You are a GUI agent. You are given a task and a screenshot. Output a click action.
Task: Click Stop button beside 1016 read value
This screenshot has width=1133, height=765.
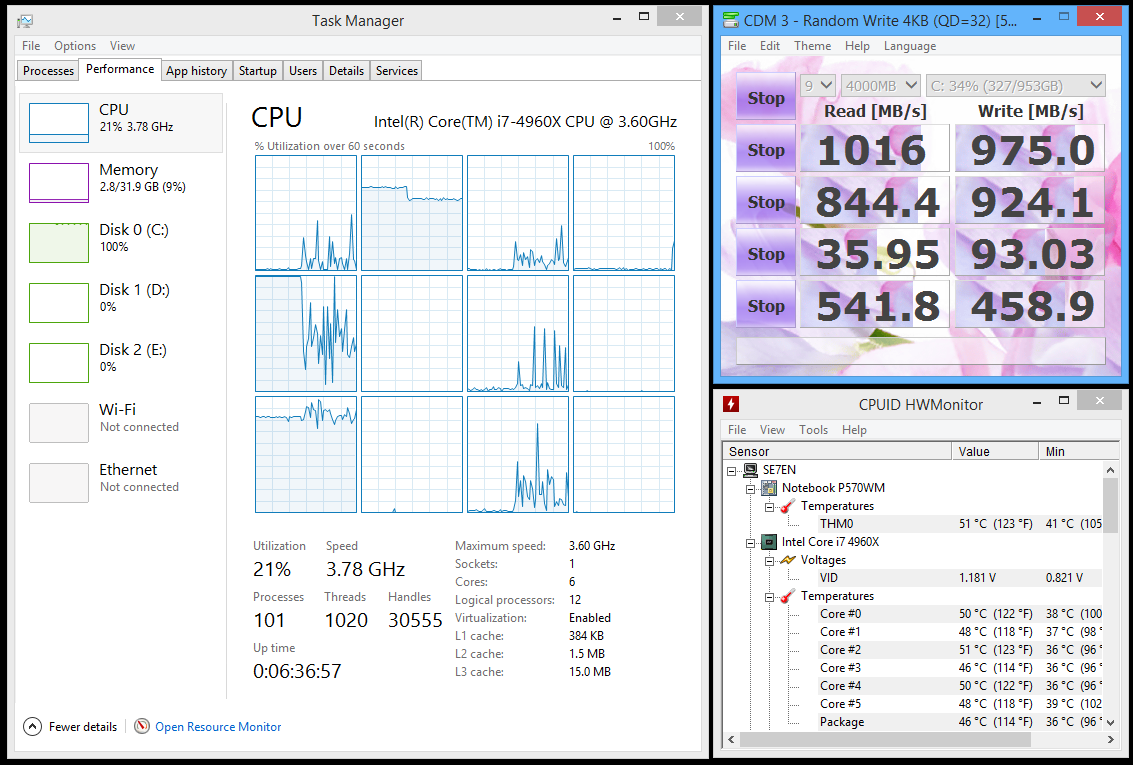point(766,150)
